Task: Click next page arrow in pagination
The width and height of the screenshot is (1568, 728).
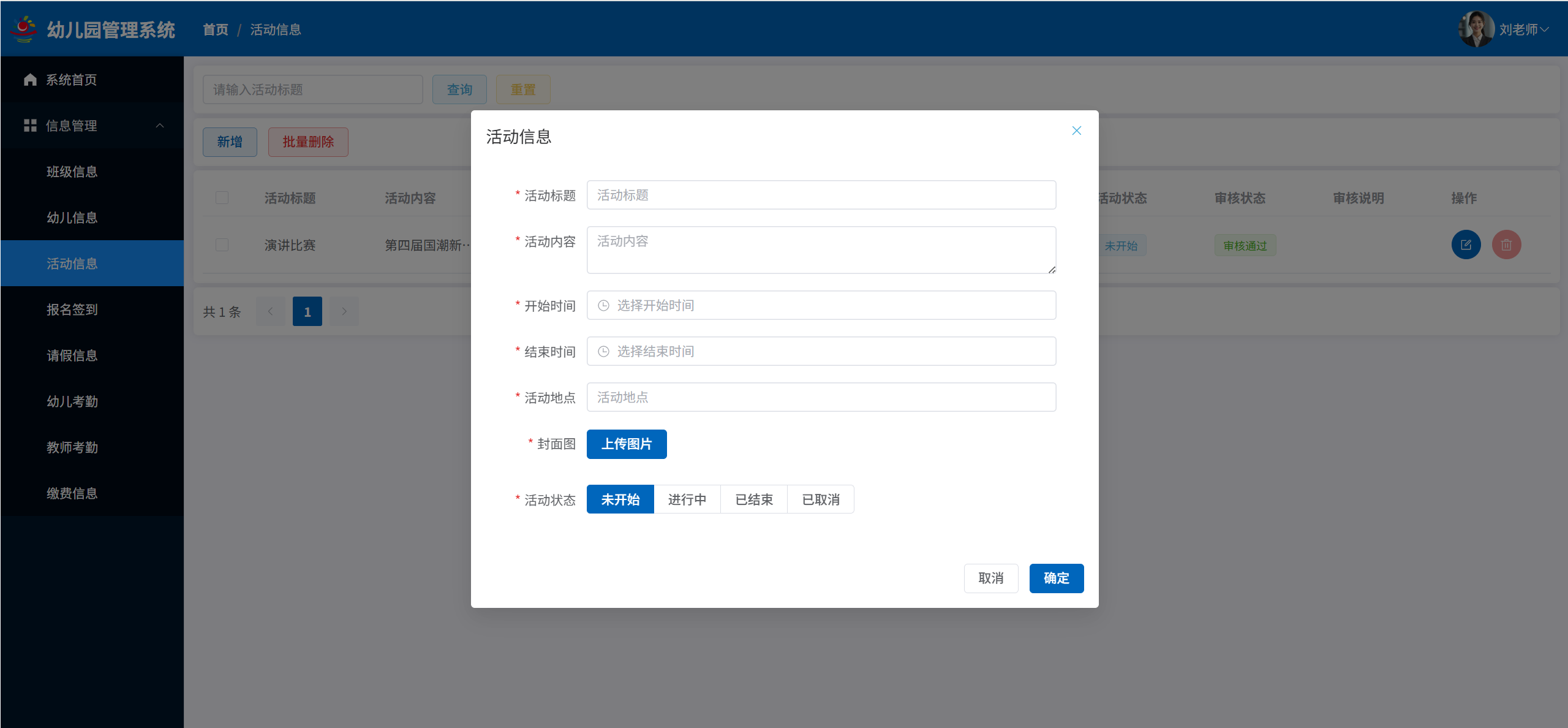Action: 344,311
